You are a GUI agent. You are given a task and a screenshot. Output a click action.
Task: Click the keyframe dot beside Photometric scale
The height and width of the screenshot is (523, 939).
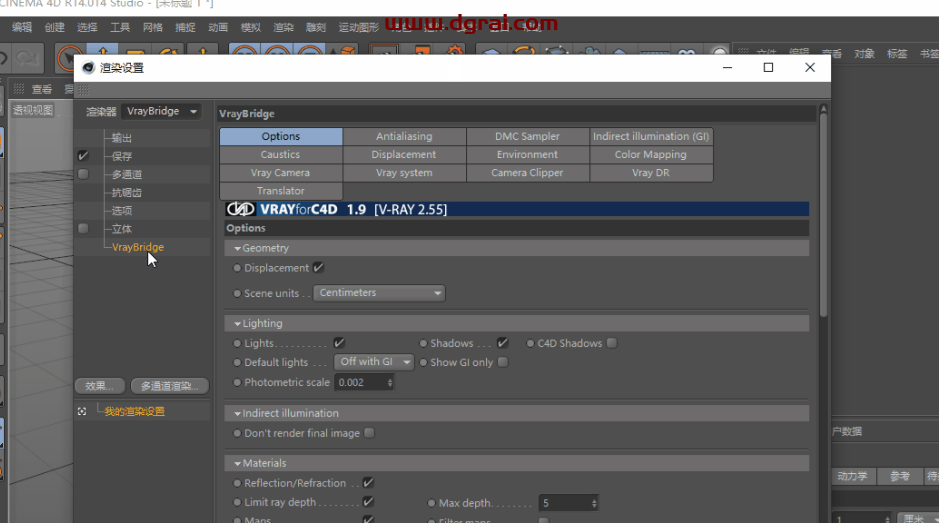coord(237,382)
